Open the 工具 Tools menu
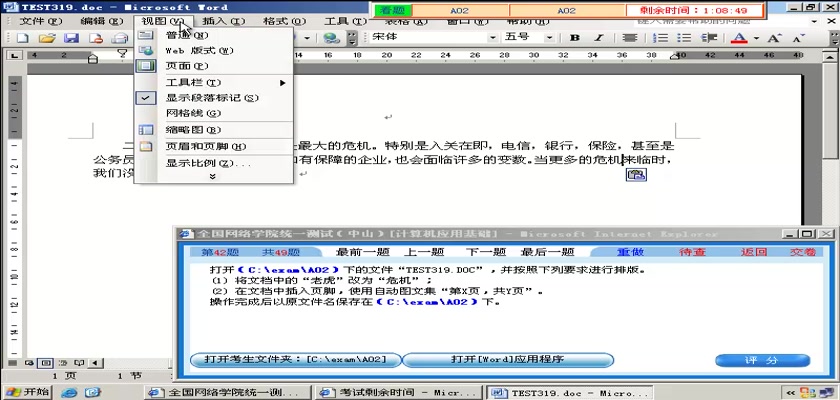Screen dimensions: 840x400 (346, 21)
